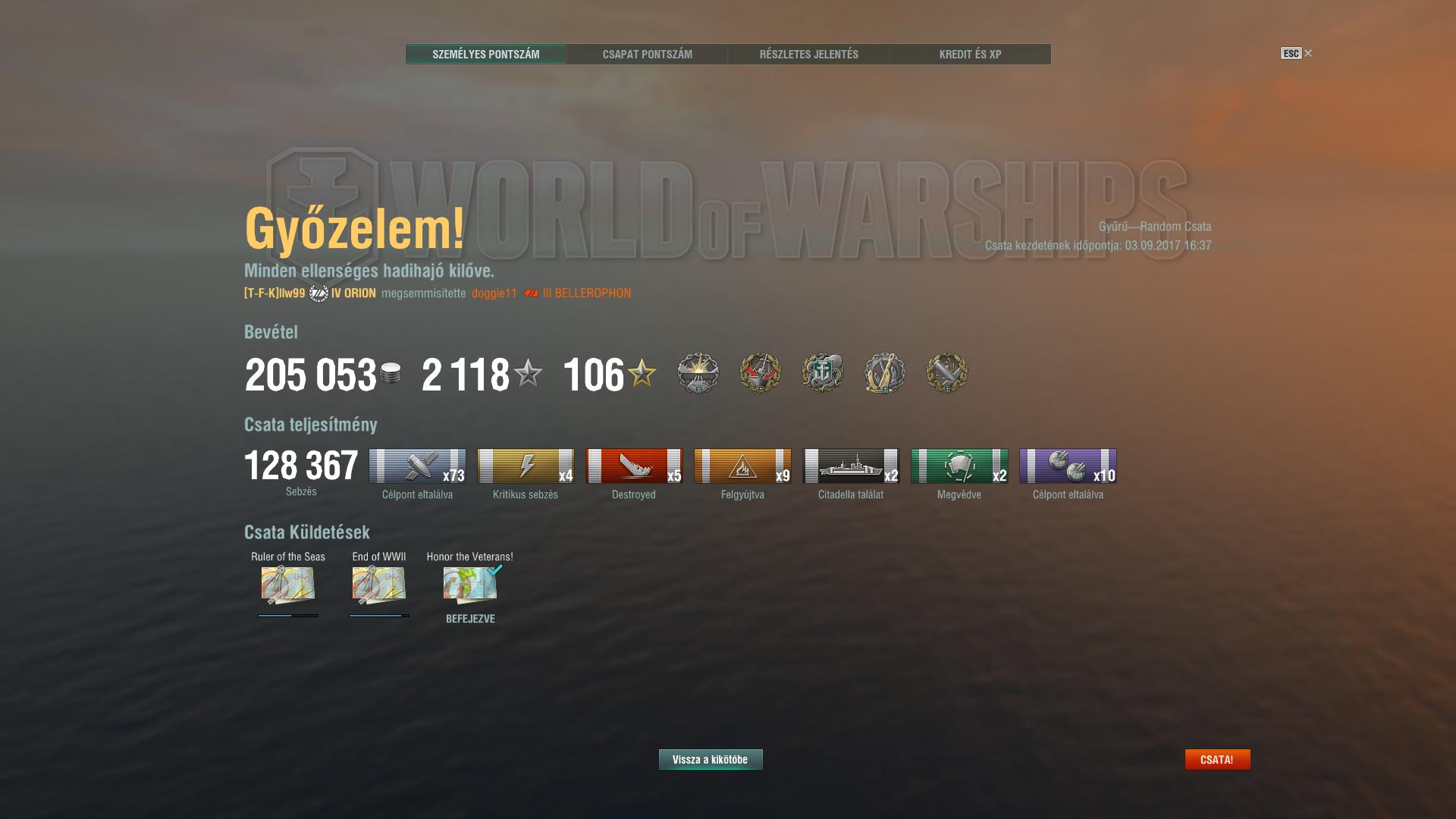Open the Csapat Pontszám tab

tap(647, 55)
